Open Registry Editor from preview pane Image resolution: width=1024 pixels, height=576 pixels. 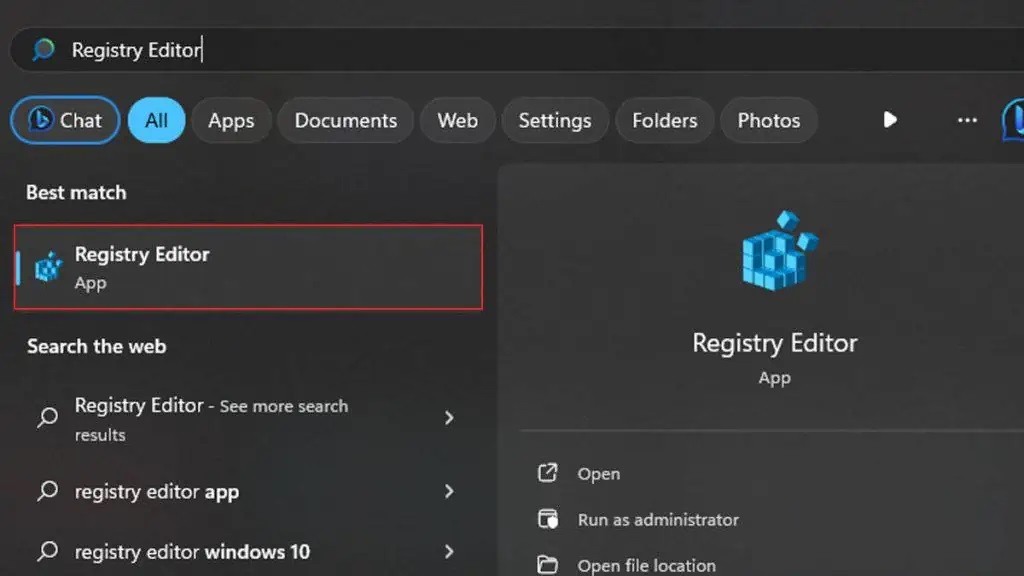[x=599, y=473]
